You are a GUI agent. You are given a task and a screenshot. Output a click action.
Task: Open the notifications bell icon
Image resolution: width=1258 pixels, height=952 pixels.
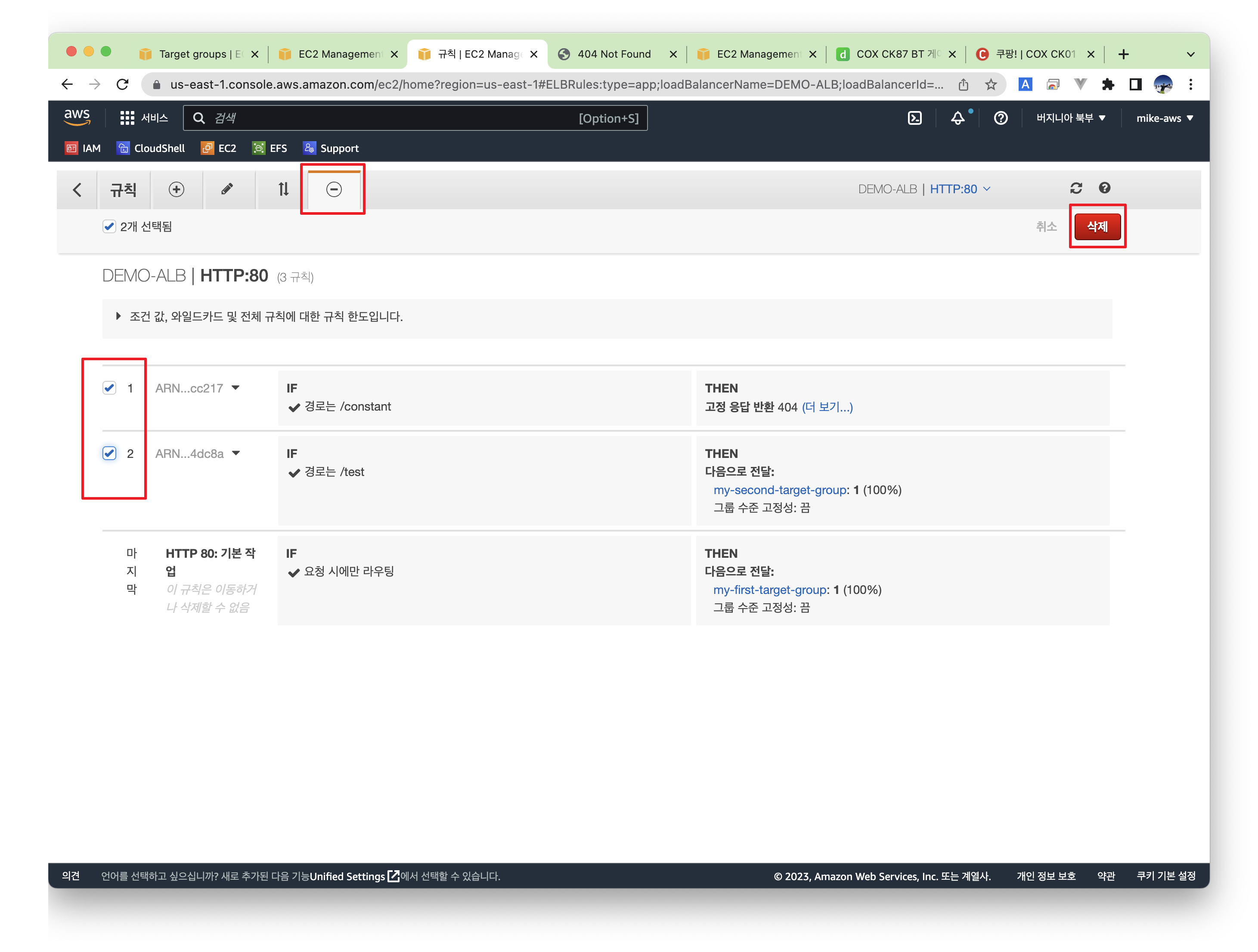(x=958, y=118)
